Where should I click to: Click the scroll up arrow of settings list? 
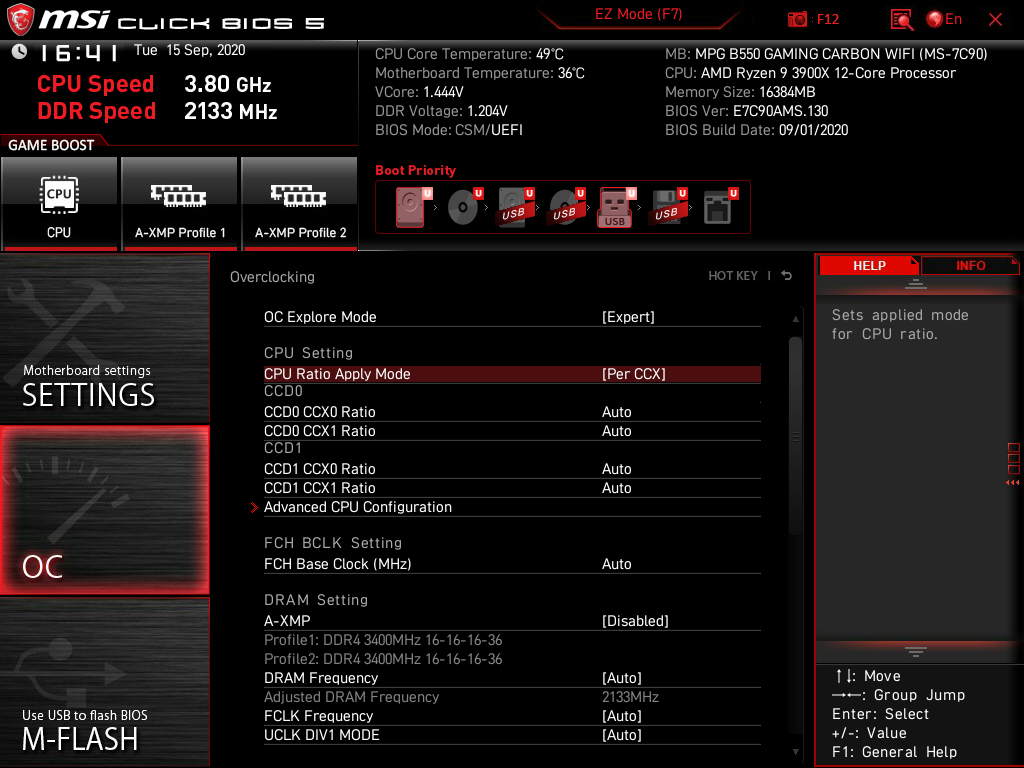[x=795, y=319]
